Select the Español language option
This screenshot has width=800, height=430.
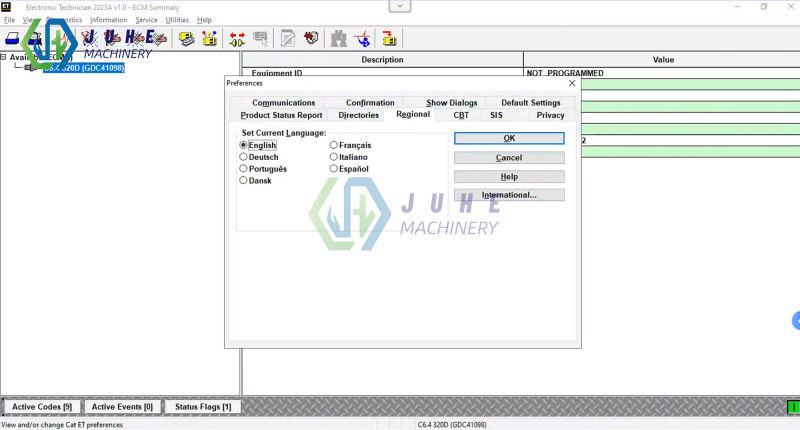(x=334, y=169)
